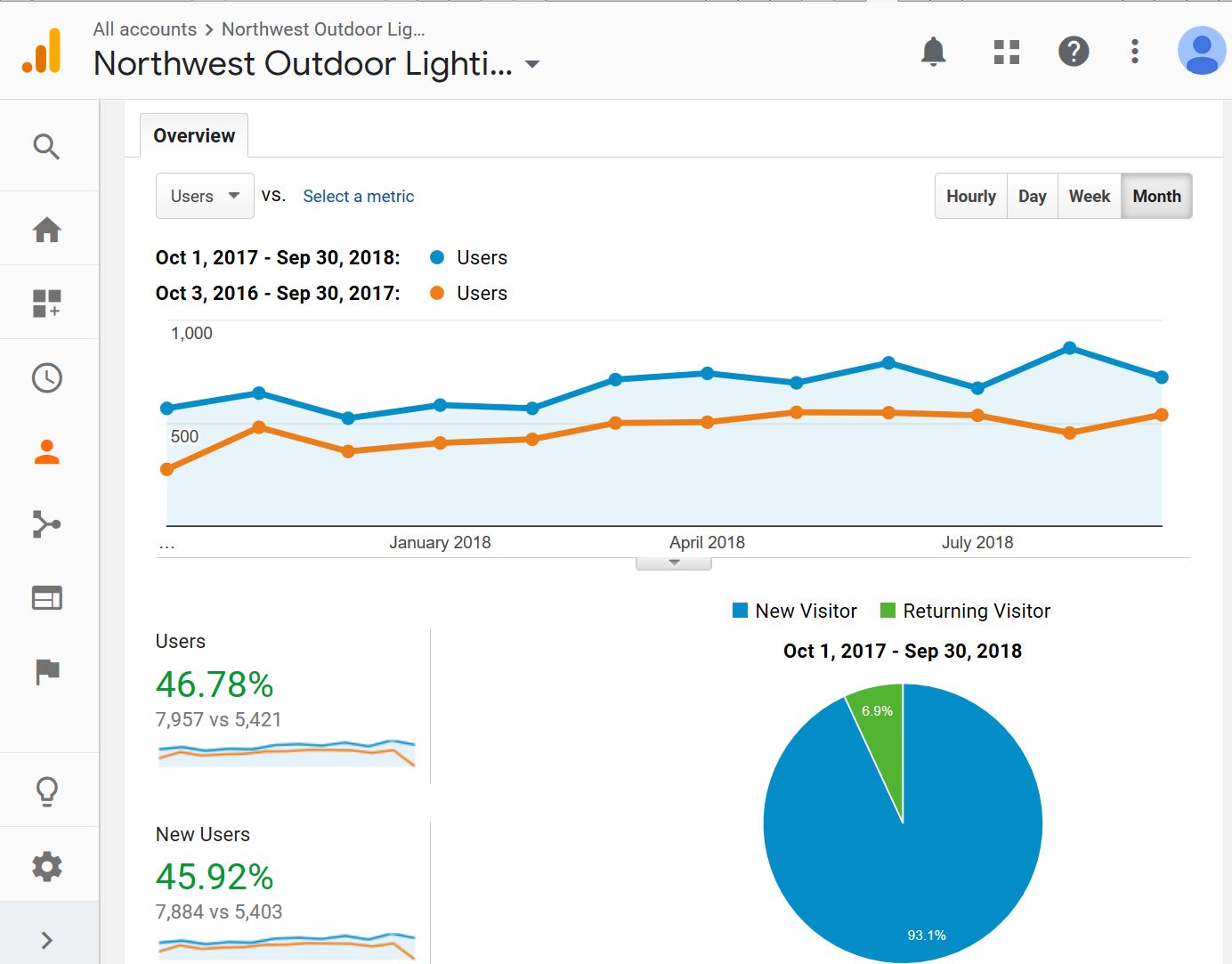Image resolution: width=1232 pixels, height=964 pixels.
Task: Click the Oct 3, 2016 - Sep 30, 2017 legend label
Action: [278, 293]
